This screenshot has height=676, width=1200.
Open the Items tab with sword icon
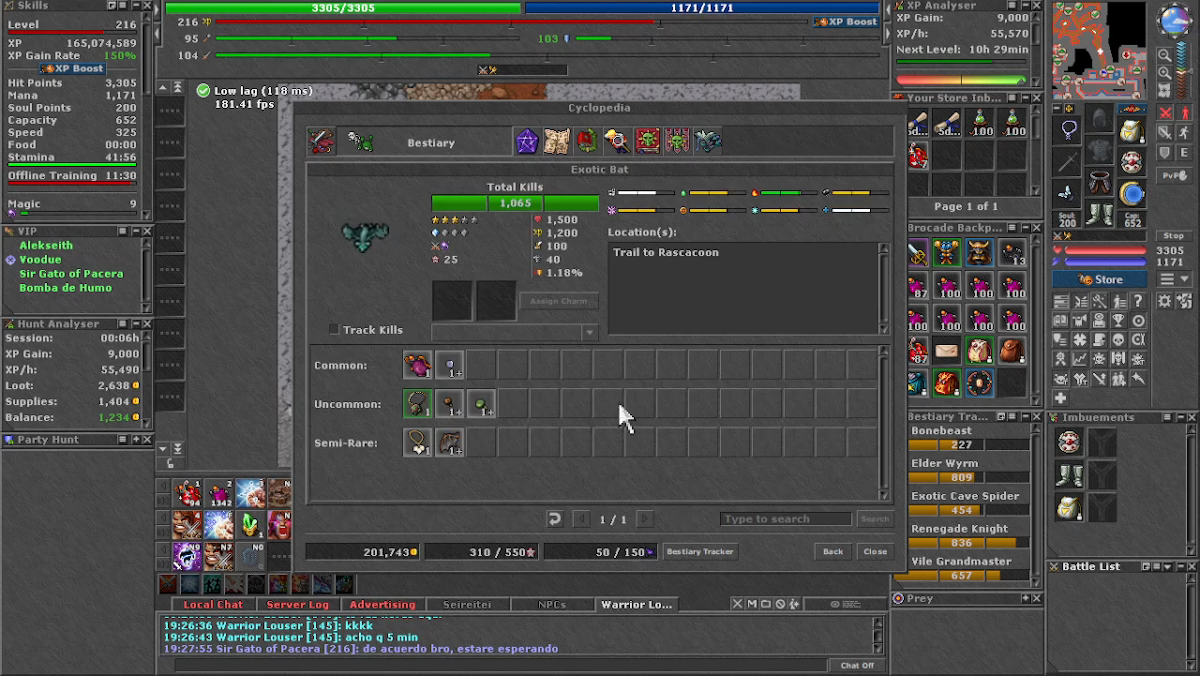tap(322, 142)
